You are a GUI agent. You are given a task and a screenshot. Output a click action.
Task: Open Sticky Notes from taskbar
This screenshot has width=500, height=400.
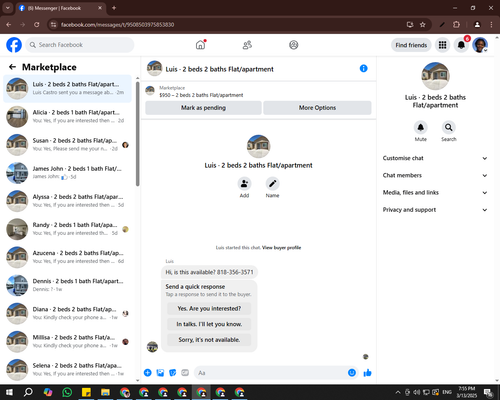pyautogui.click(x=86, y=392)
